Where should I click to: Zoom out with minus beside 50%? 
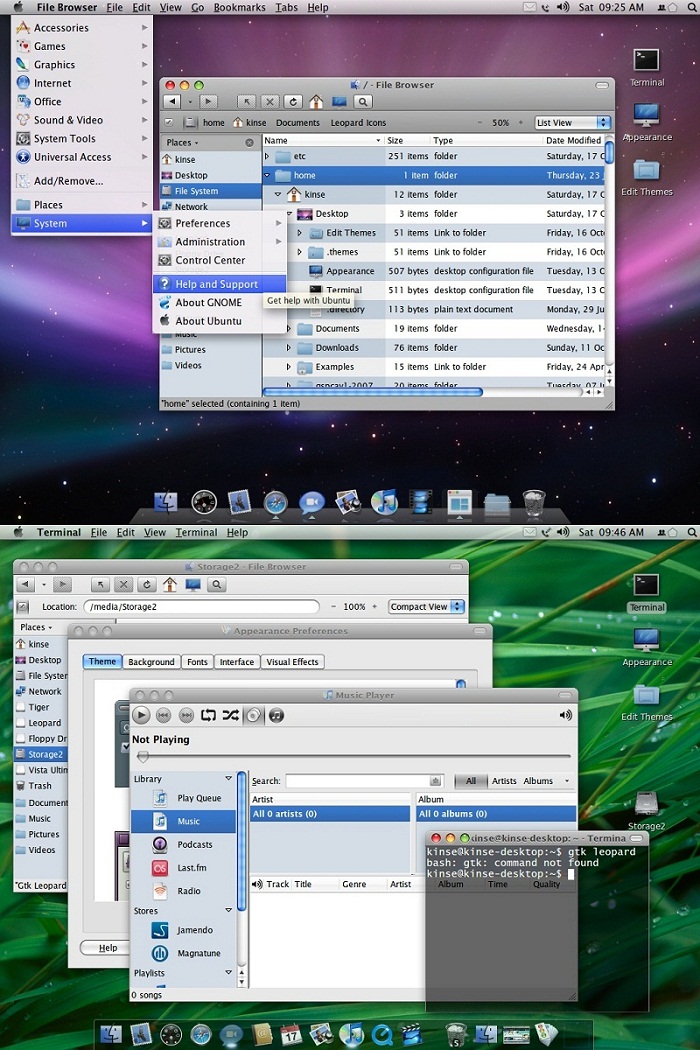(480, 123)
